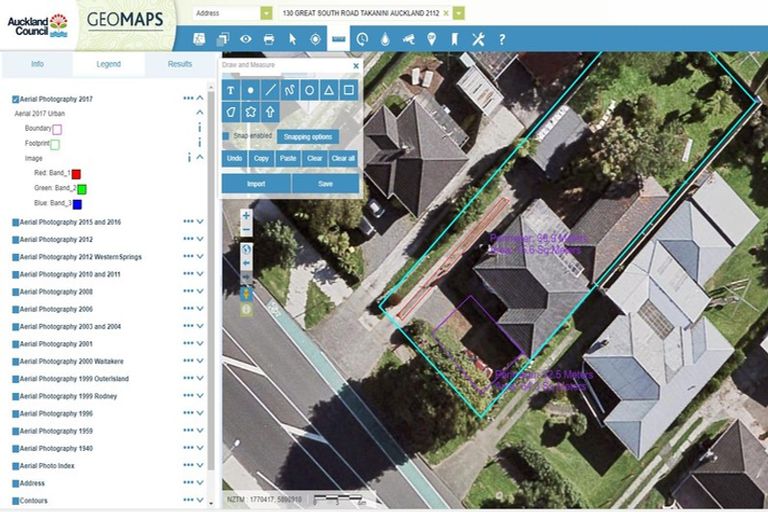Switch to the Info tab
Viewport: 768px width, 512px height.
coord(37,64)
